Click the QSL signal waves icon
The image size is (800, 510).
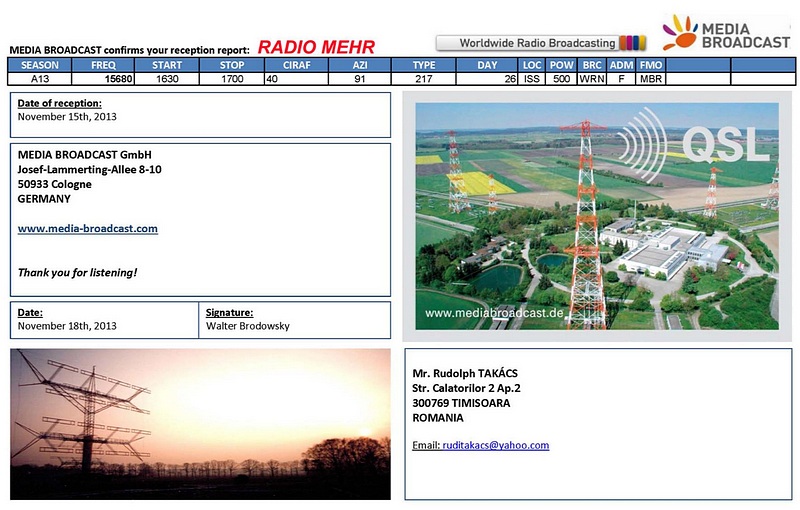(645, 142)
